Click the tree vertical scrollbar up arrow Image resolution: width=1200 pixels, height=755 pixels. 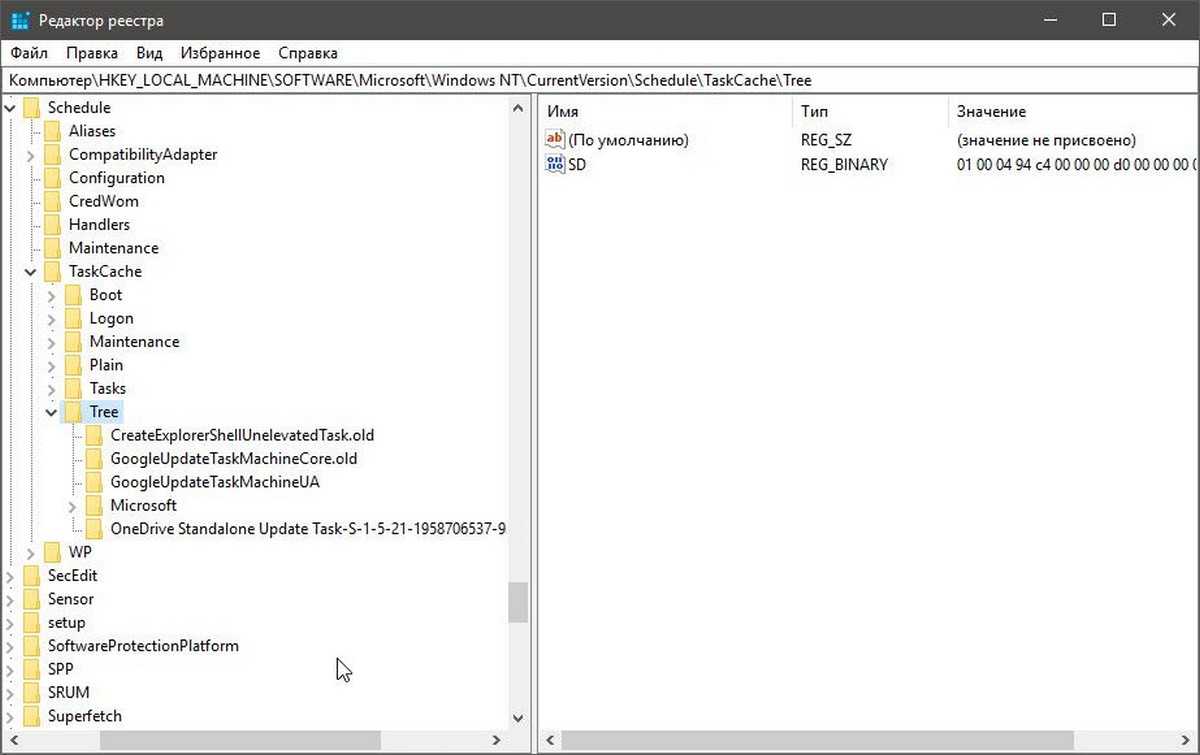point(517,107)
